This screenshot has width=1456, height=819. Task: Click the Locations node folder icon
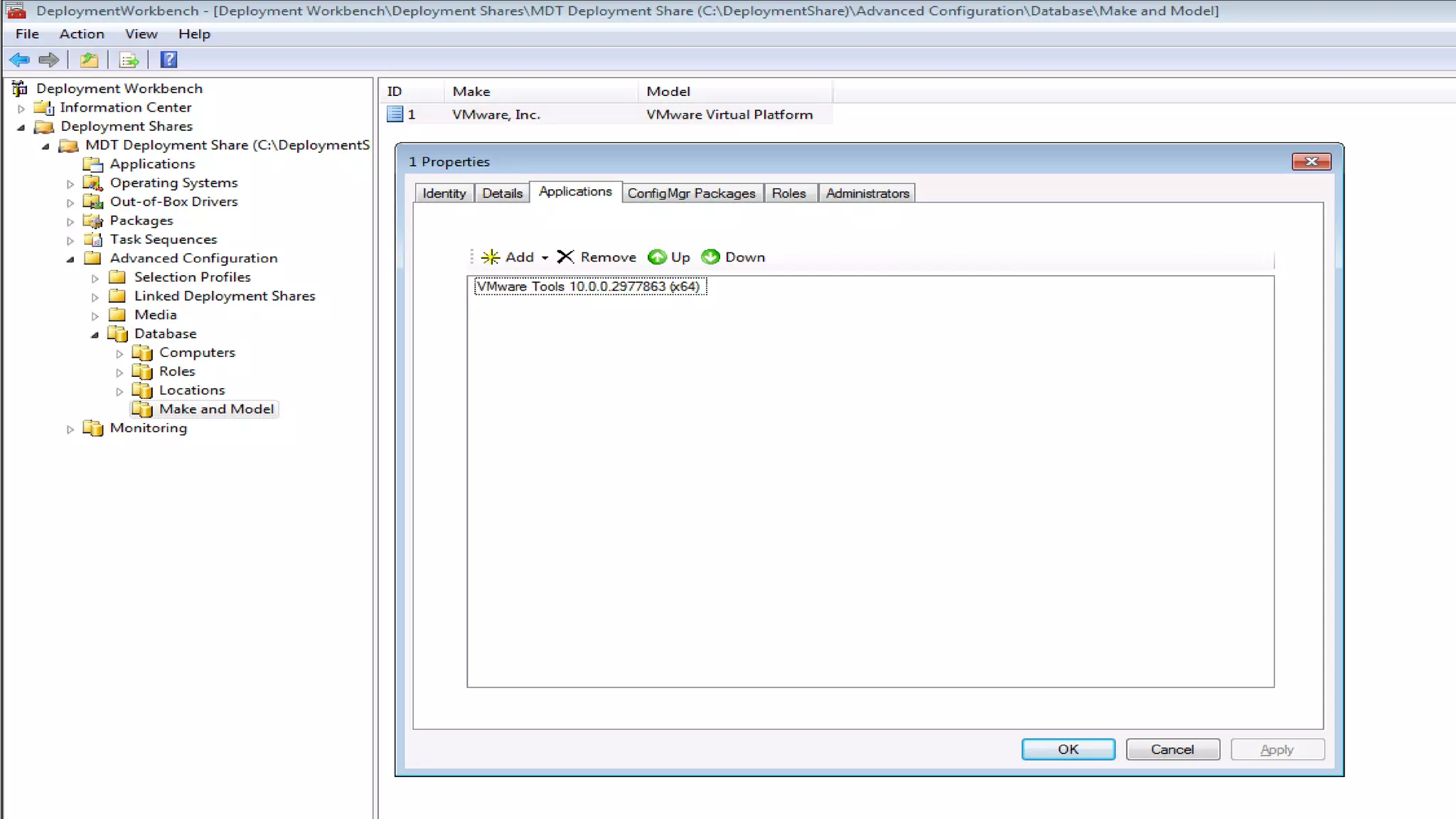point(142,390)
